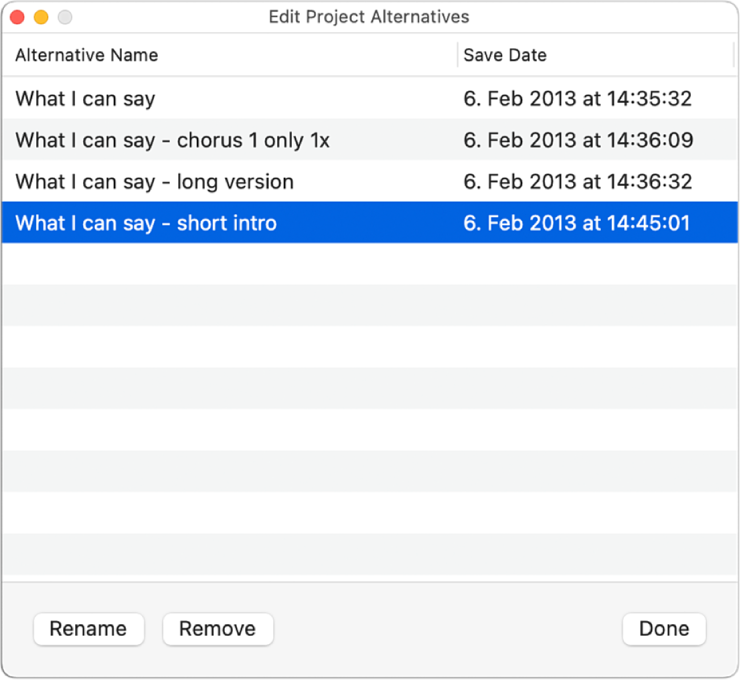
Task: Click the Rename button
Action: tap(88, 629)
